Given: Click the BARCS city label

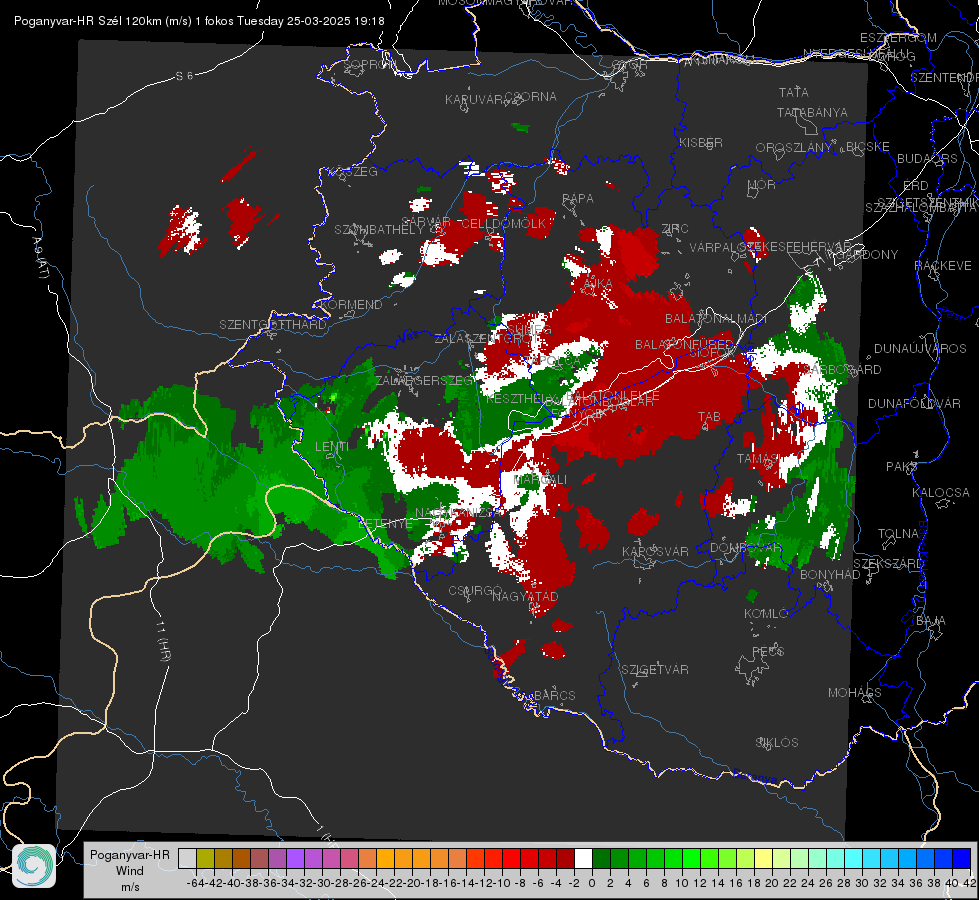Looking at the screenshot, I should point(554,695).
